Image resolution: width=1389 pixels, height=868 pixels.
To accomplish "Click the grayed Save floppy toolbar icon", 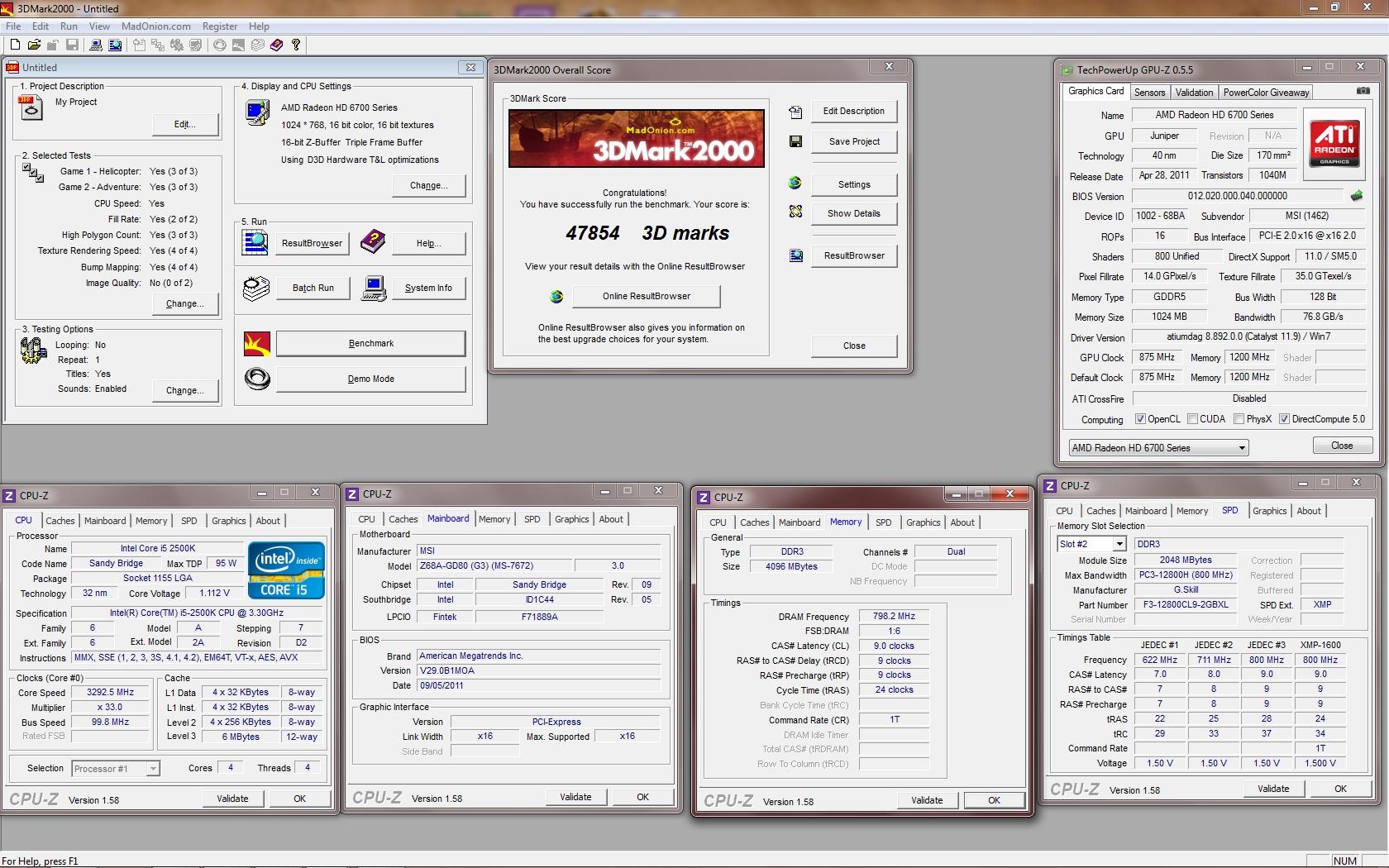I will point(72,45).
